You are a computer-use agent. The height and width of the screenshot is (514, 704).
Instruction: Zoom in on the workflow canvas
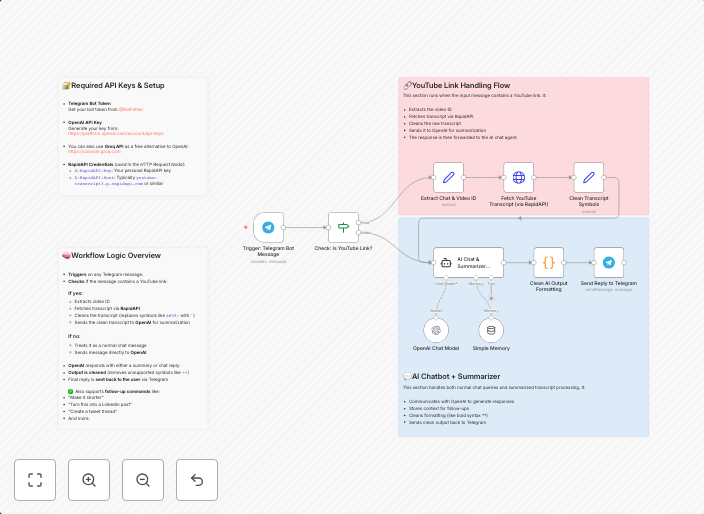click(x=89, y=480)
